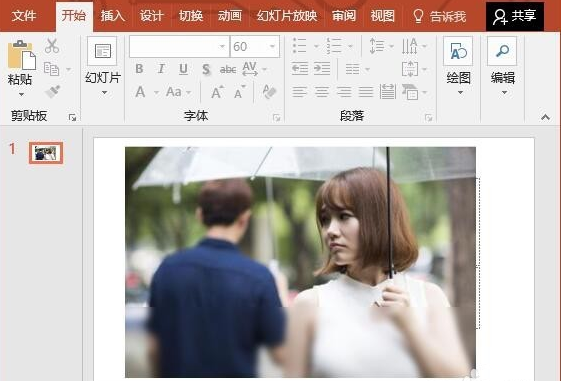Expand the Numbering dropdown arrow
561x381 pixels.
tap(350, 46)
